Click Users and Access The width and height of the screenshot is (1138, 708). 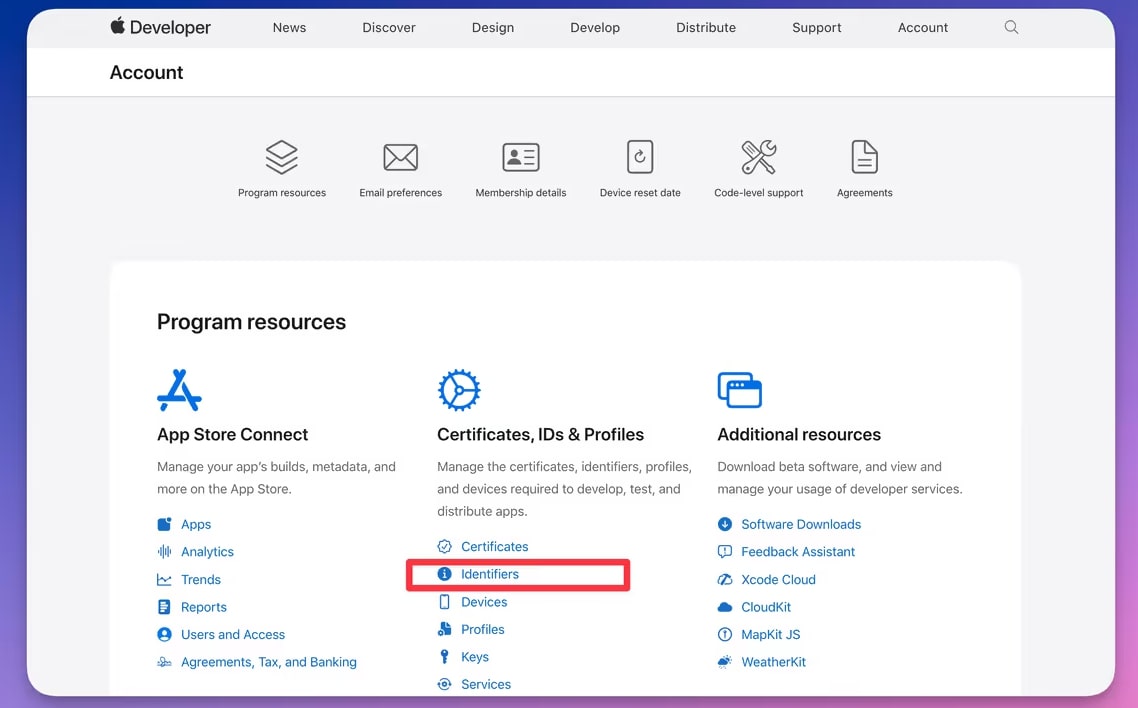232,634
